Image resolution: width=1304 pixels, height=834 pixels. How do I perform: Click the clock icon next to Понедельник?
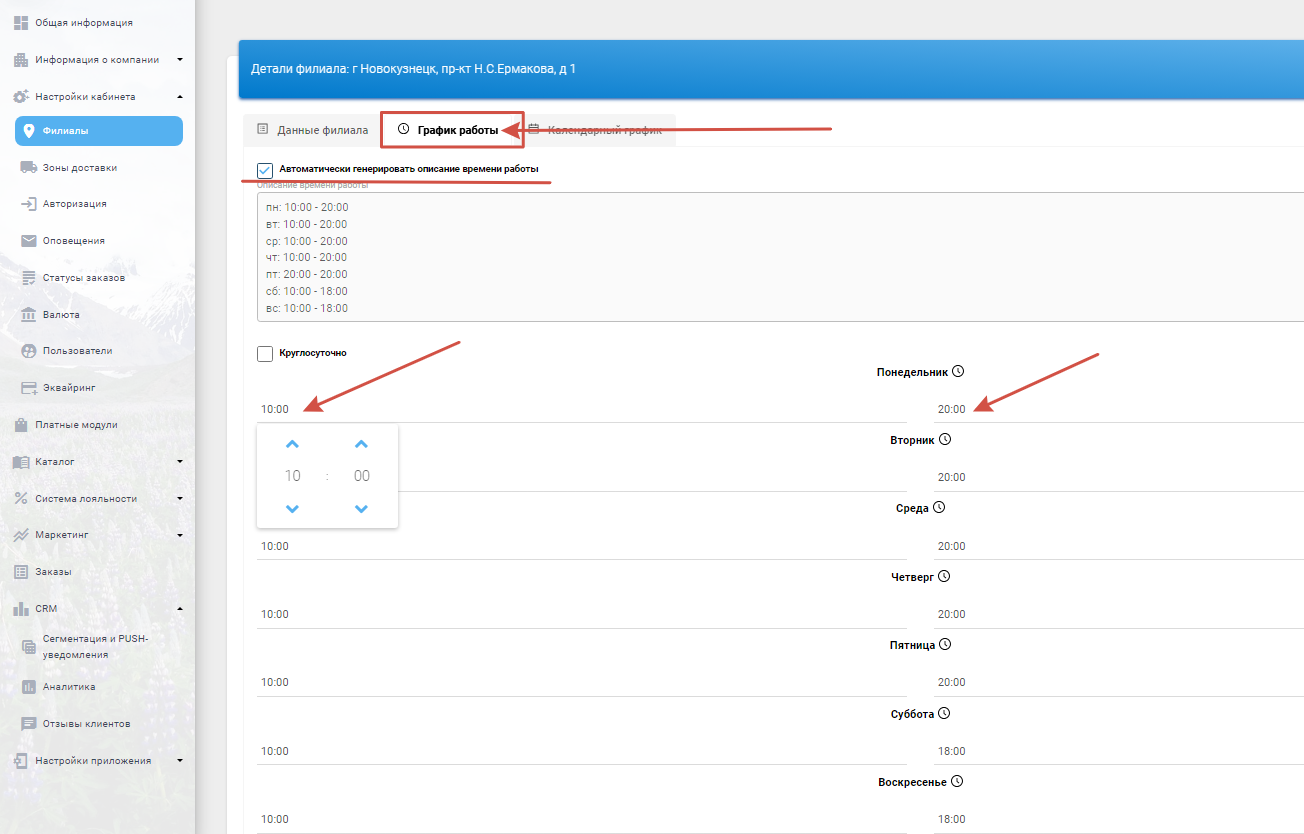pyautogui.click(x=958, y=371)
